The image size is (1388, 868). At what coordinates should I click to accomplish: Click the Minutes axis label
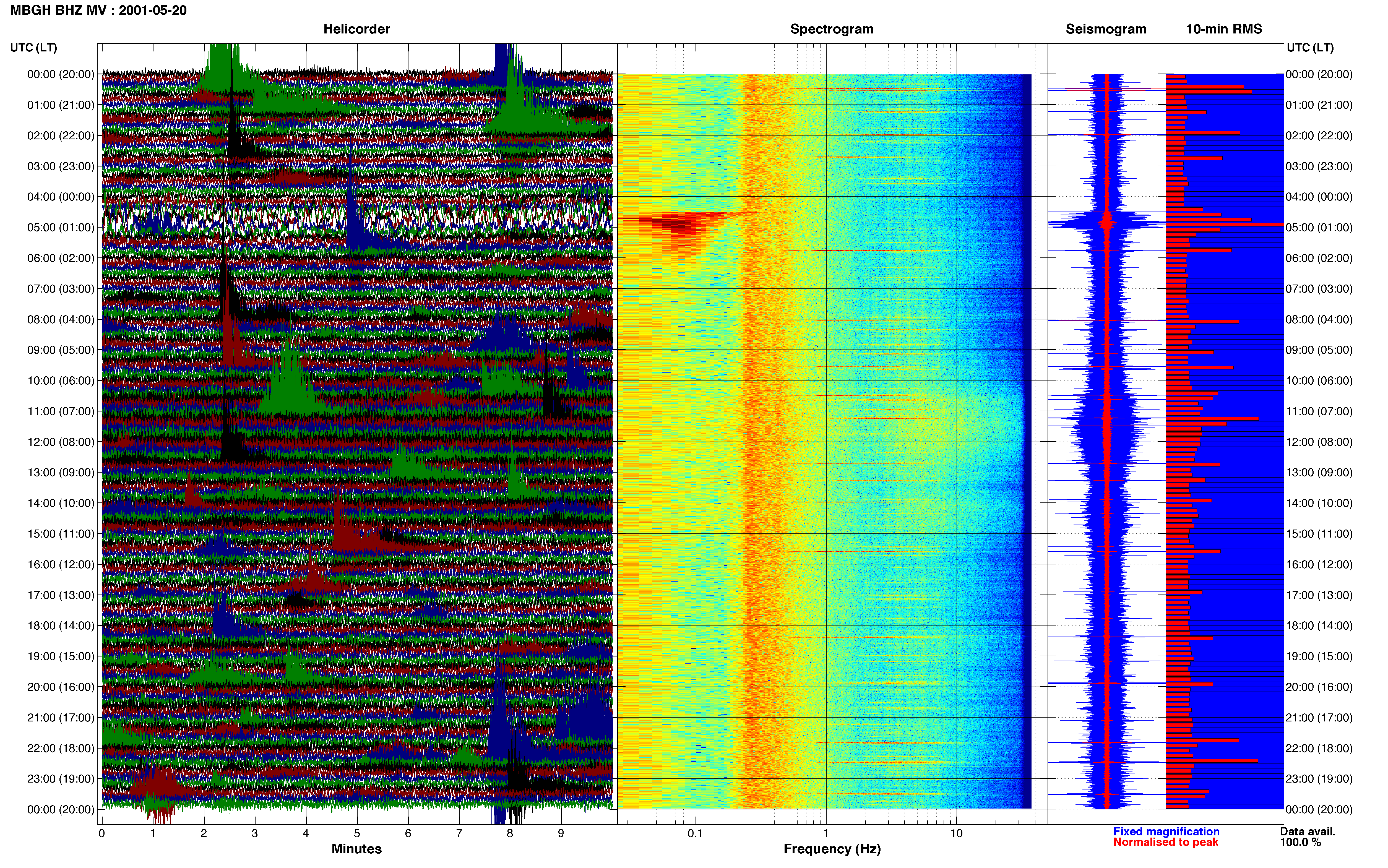[356, 849]
